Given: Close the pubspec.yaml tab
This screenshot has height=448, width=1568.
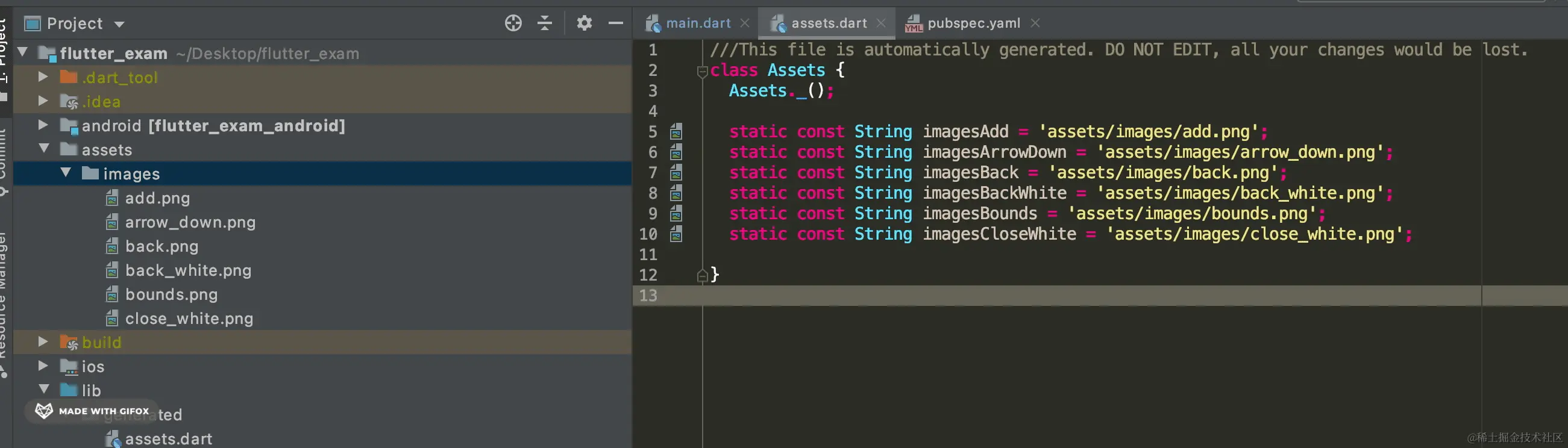Looking at the screenshot, I should 1035,23.
